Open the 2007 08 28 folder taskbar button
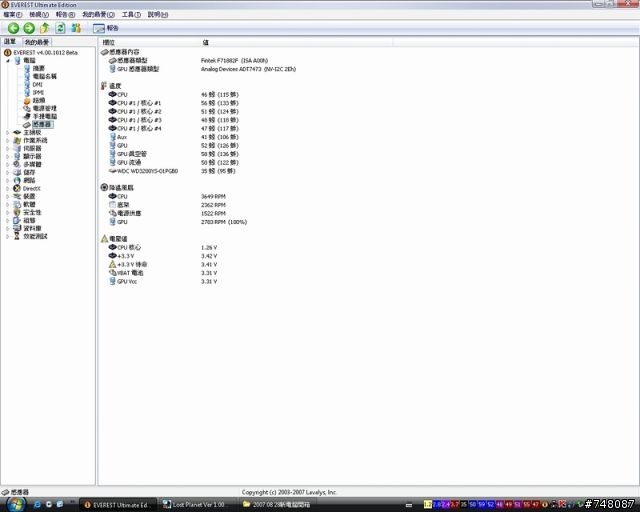This screenshot has height=512, width=640. pos(278,505)
